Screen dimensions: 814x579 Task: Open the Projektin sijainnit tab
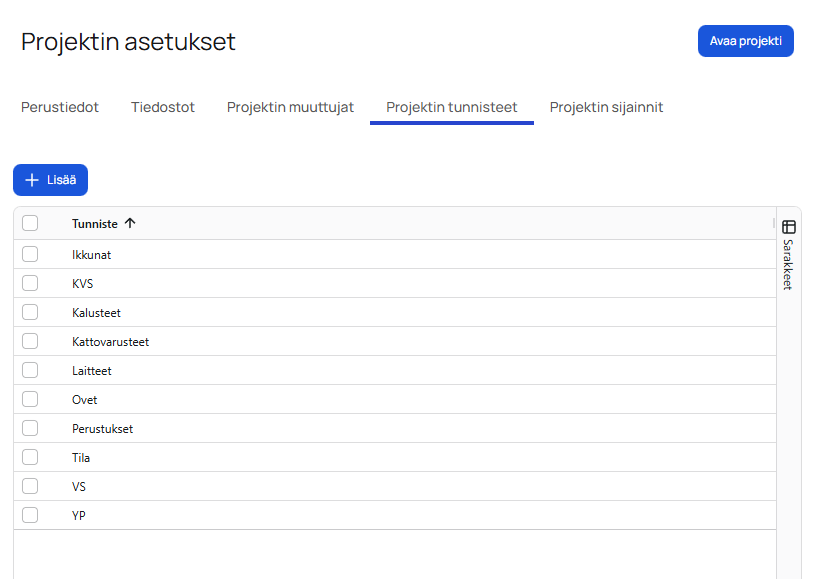(606, 107)
